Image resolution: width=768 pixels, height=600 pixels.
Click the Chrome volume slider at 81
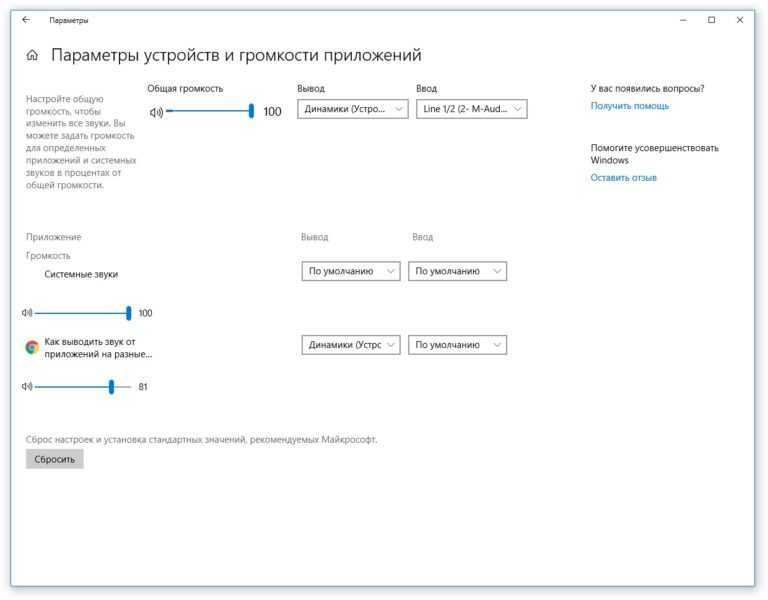(x=111, y=386)
